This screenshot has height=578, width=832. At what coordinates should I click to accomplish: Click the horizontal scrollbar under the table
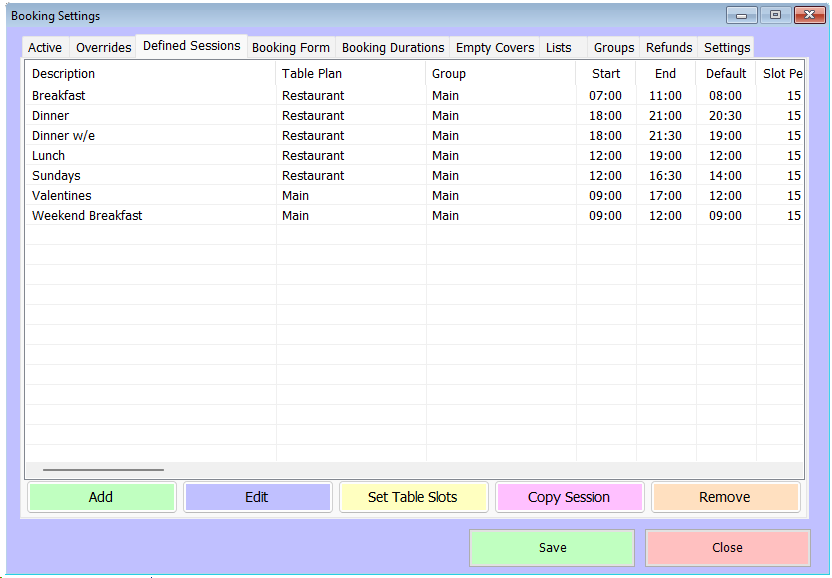coord(103,469)
